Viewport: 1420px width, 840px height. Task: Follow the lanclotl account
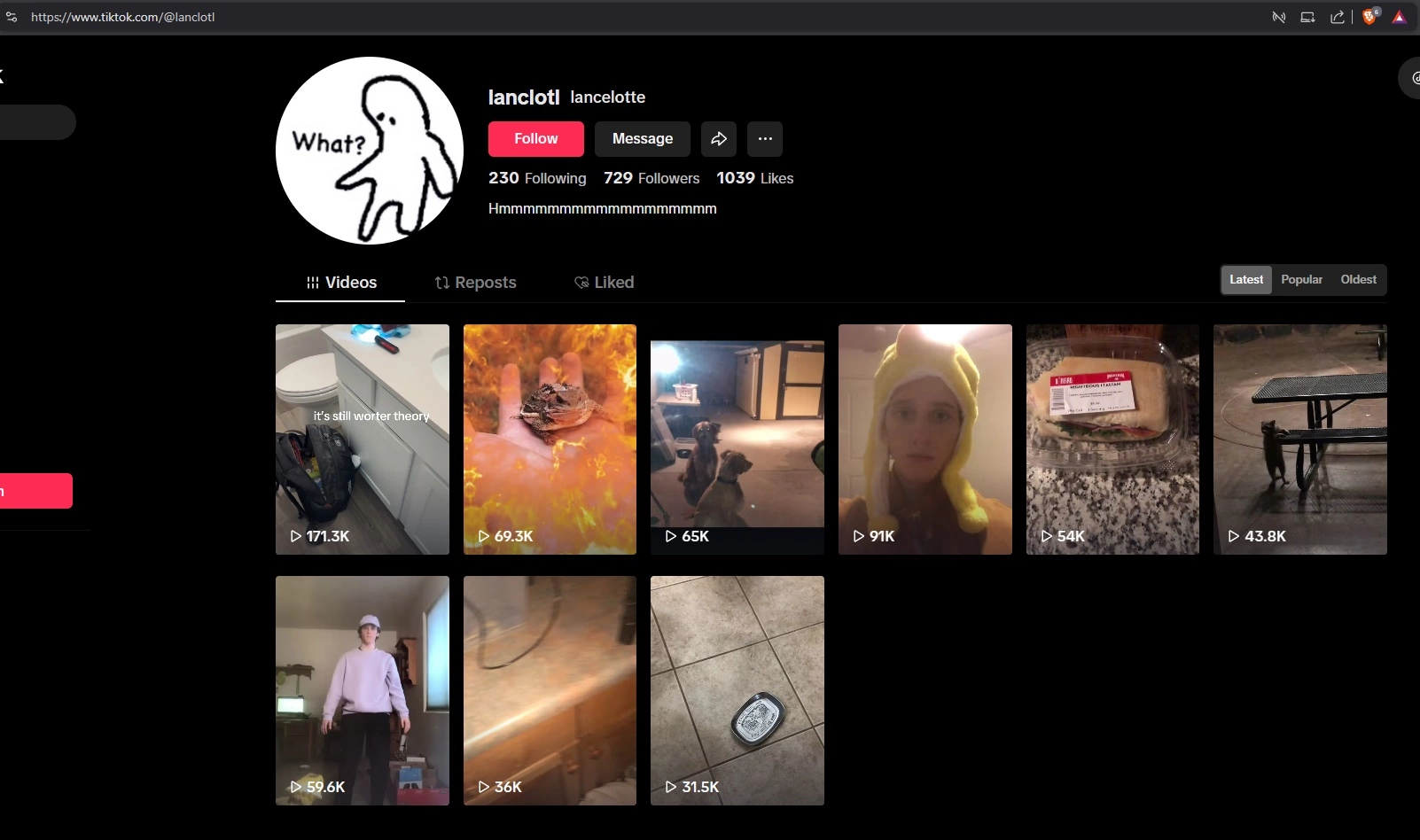point(536,139)
